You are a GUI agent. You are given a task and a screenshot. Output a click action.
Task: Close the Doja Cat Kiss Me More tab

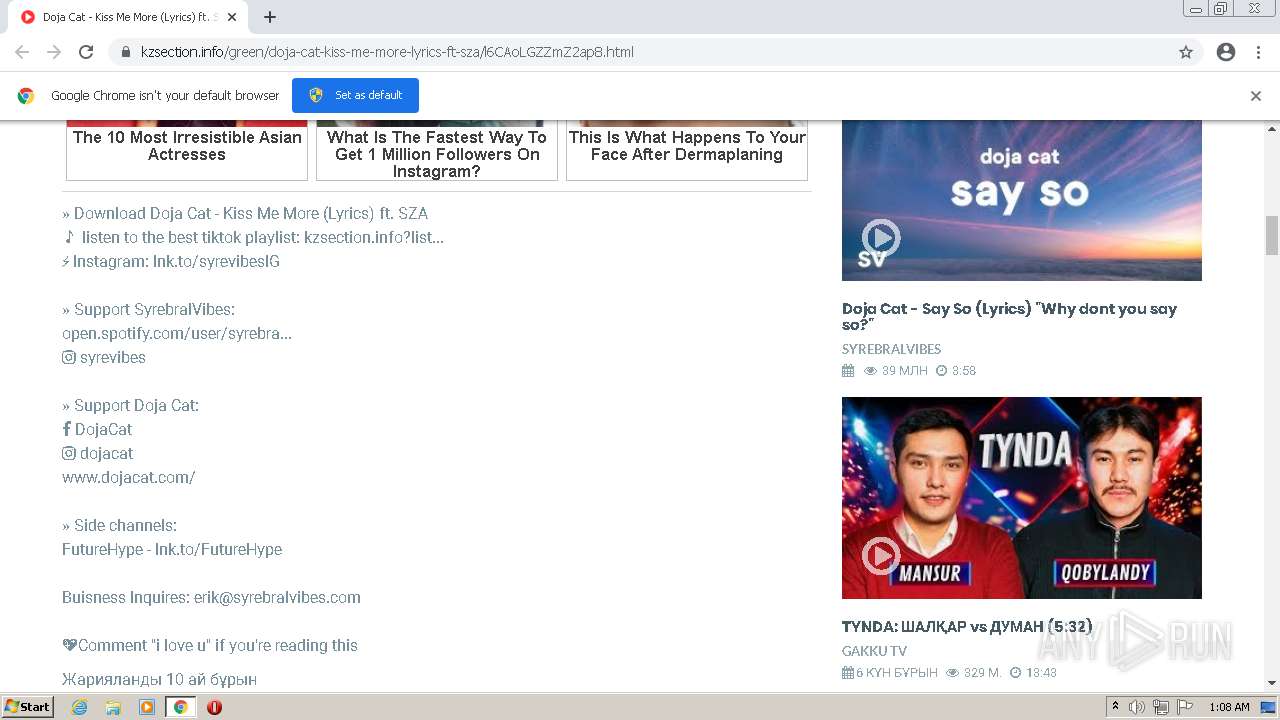point(232,17)
